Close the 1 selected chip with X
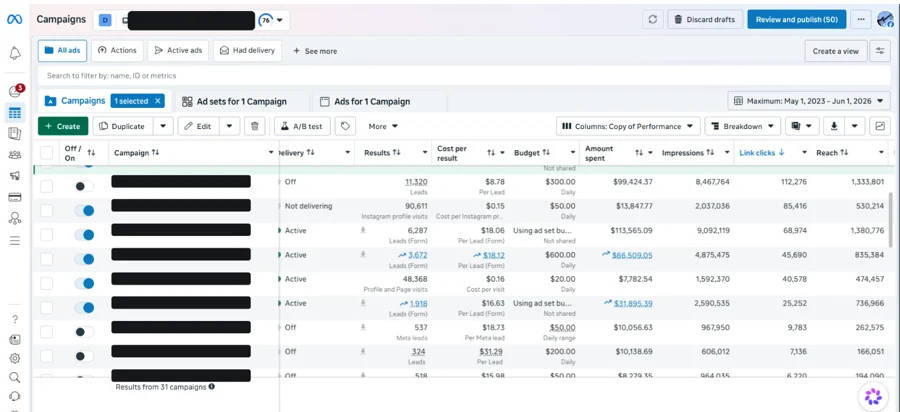Viewport: 900px width, 412px height. tap(158, 101)
